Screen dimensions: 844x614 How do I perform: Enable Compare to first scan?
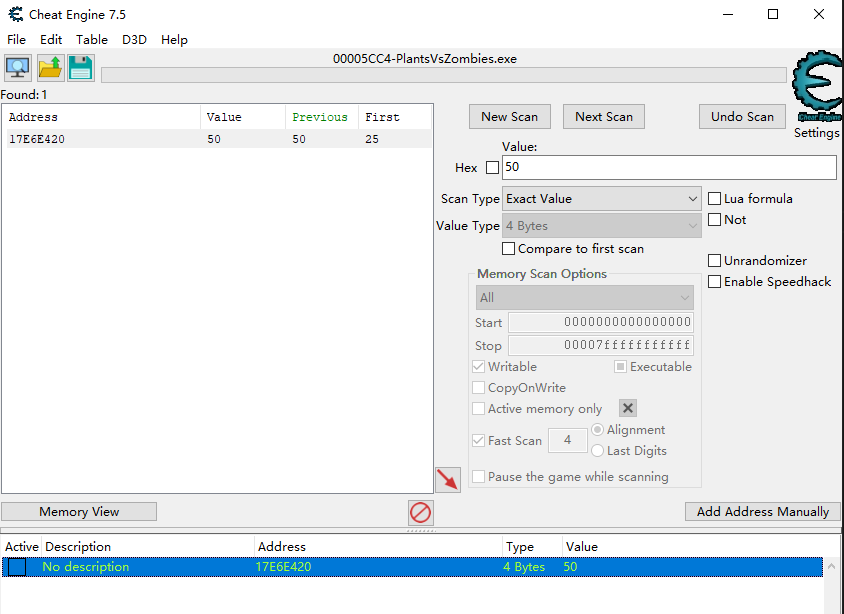coord(508,249)
